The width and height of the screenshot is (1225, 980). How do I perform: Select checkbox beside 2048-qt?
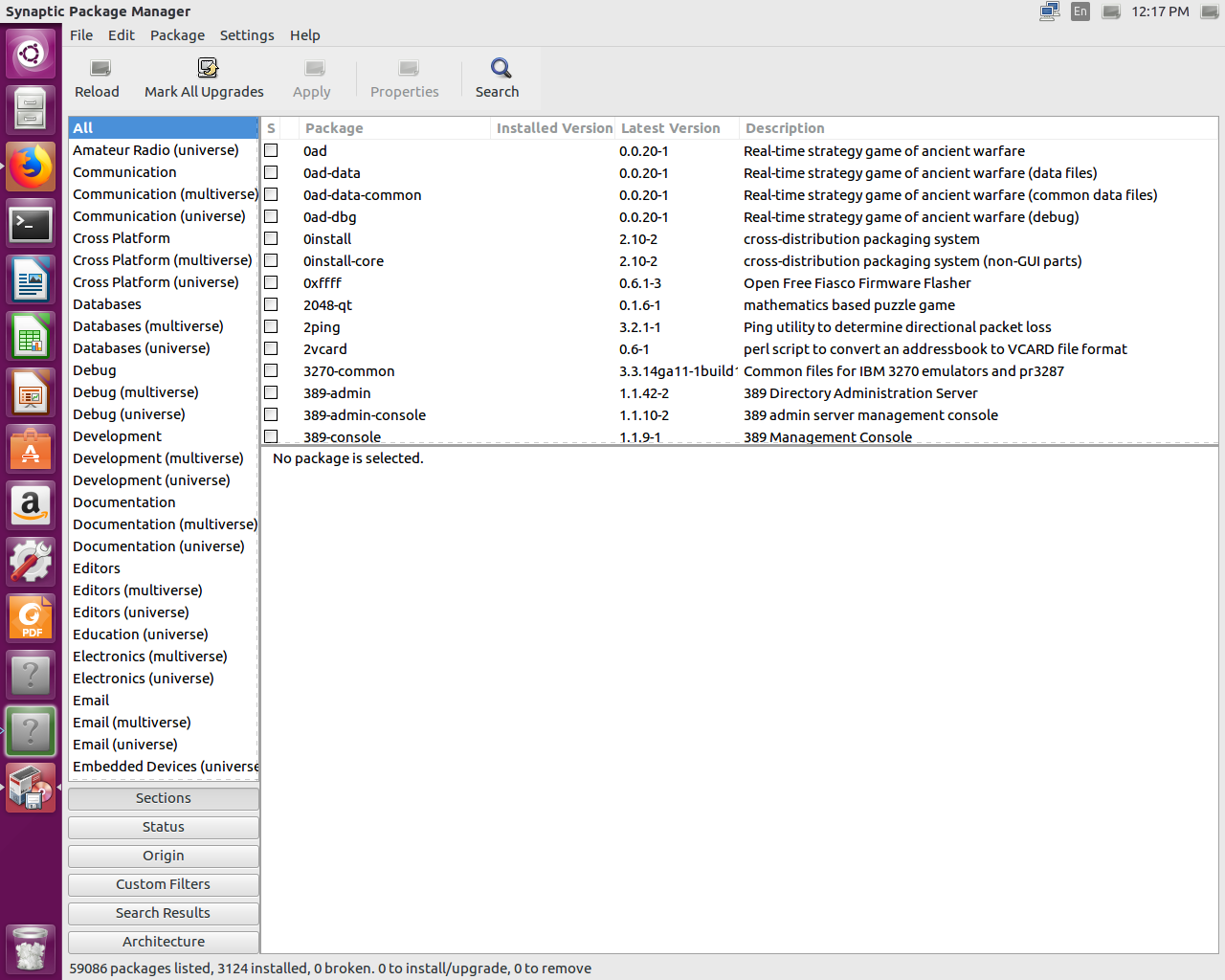(271, 304)
